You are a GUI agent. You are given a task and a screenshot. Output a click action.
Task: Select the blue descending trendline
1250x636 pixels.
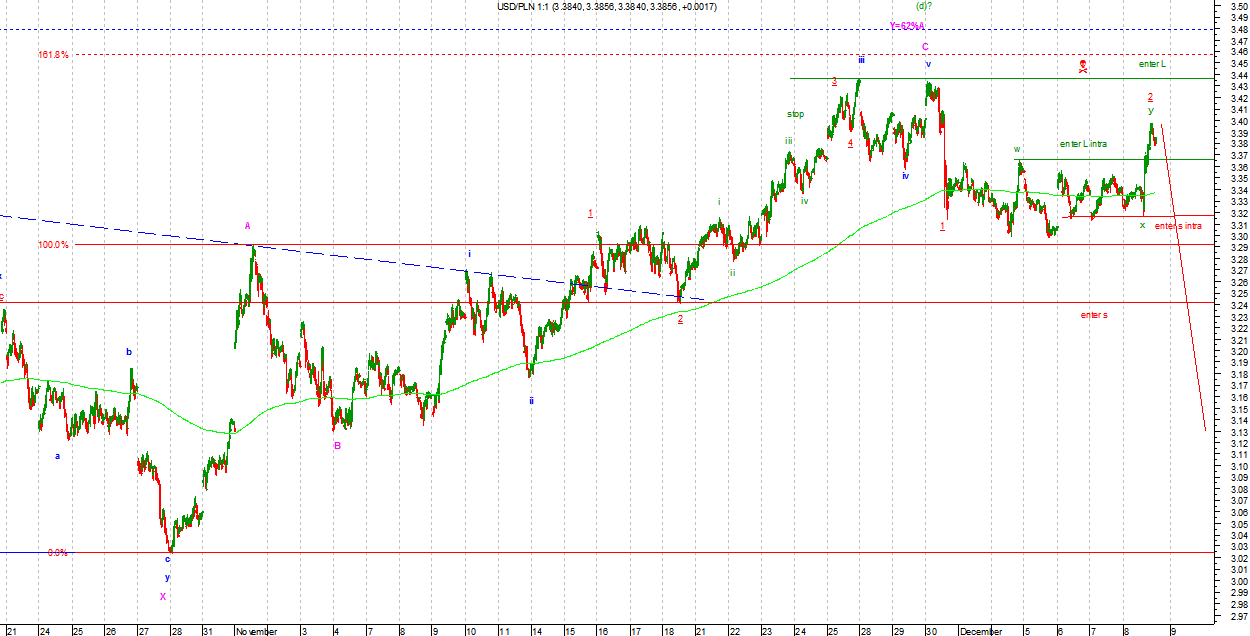coord(350,257)
